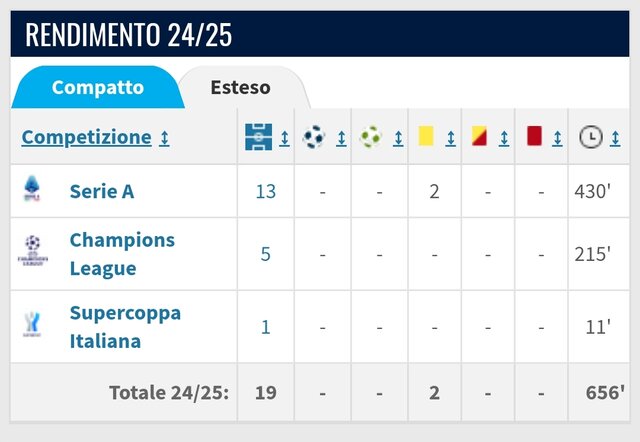This screenshot has height=442, width=640.
Task: Click the Champions League logo
Action: tap(33, 251)
